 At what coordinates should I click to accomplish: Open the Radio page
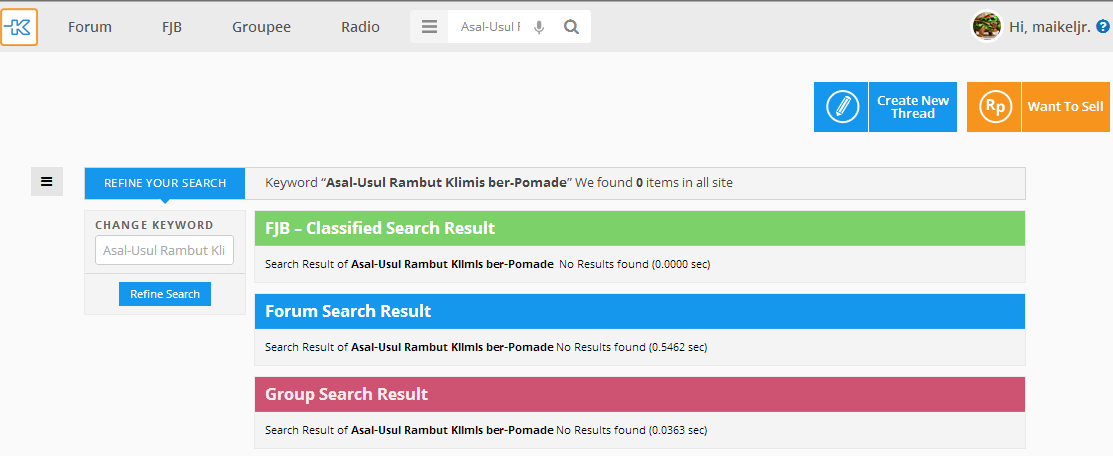pos(360,27)
